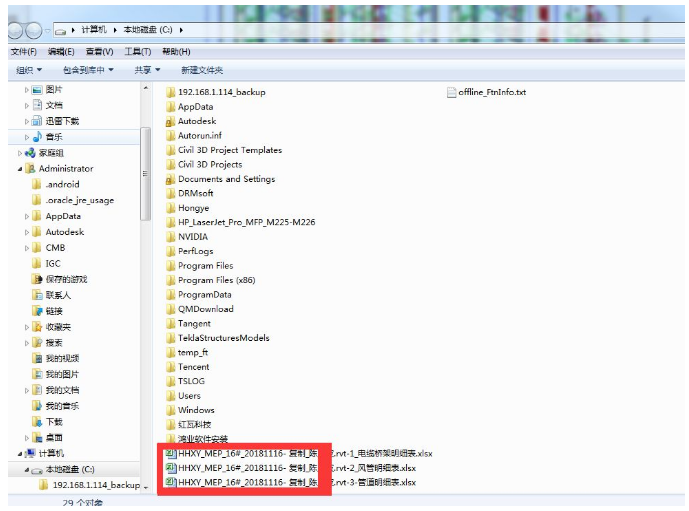
Task: Expand AppData node in navigation tree
Action: point(27,217)
